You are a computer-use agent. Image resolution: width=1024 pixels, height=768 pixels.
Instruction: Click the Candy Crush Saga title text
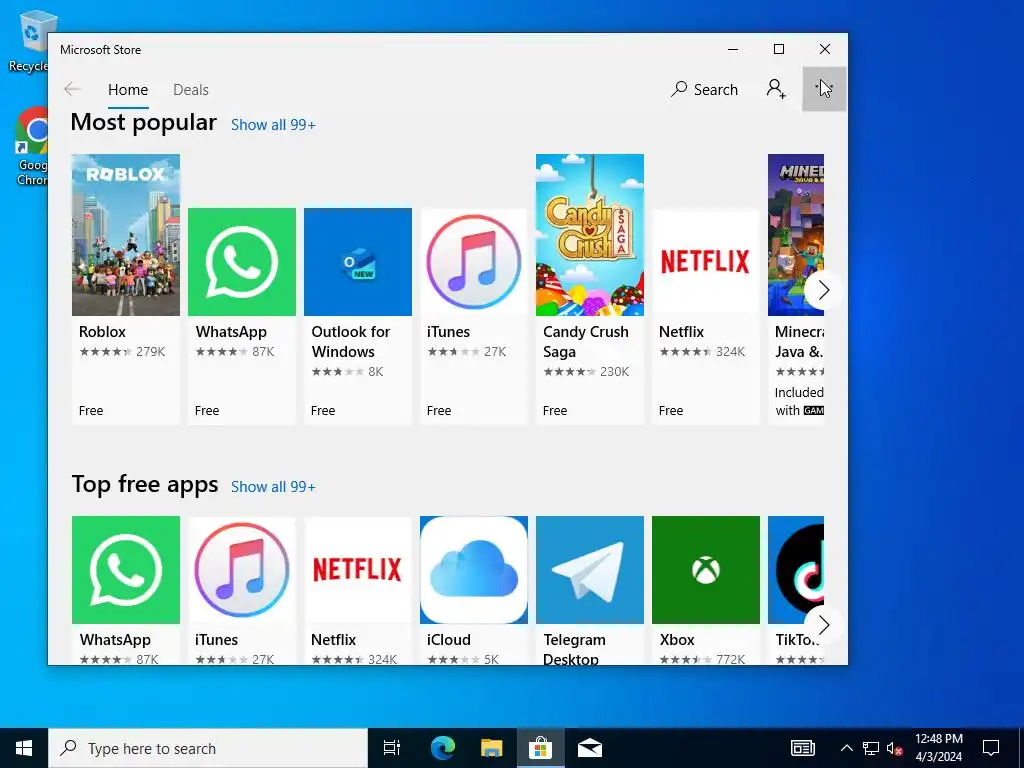click(x=586, y=342)
